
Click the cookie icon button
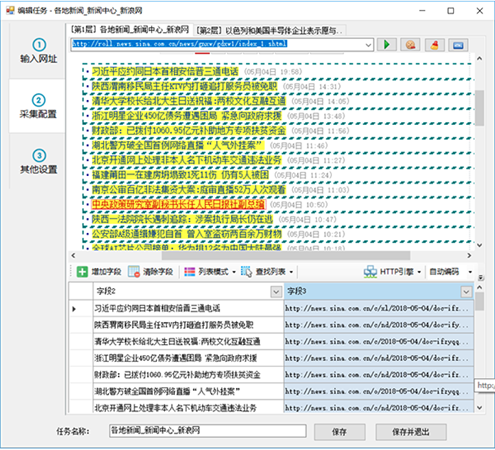(410, 45)
